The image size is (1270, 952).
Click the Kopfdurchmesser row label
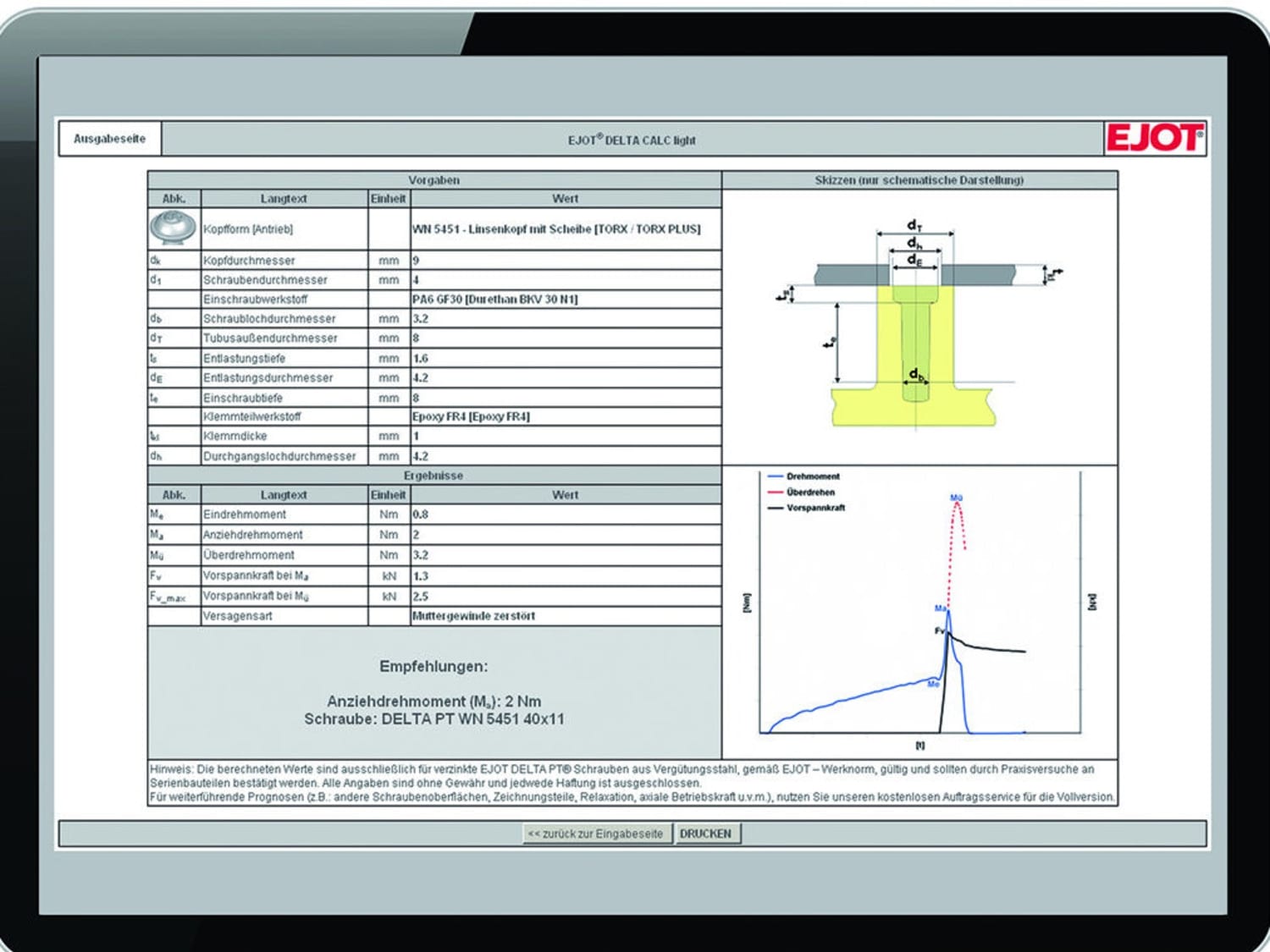249,261
